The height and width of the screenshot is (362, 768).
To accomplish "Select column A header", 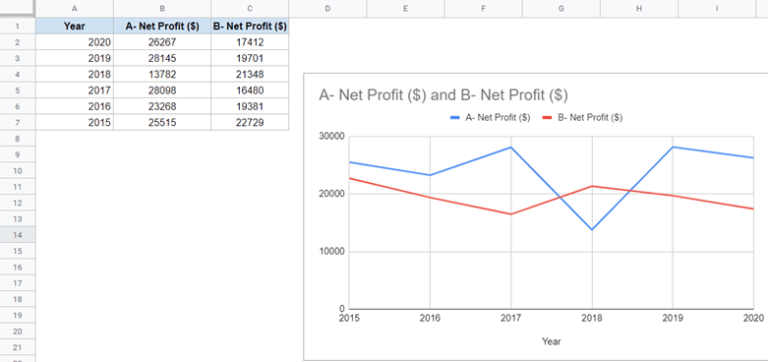I will 74,8.
